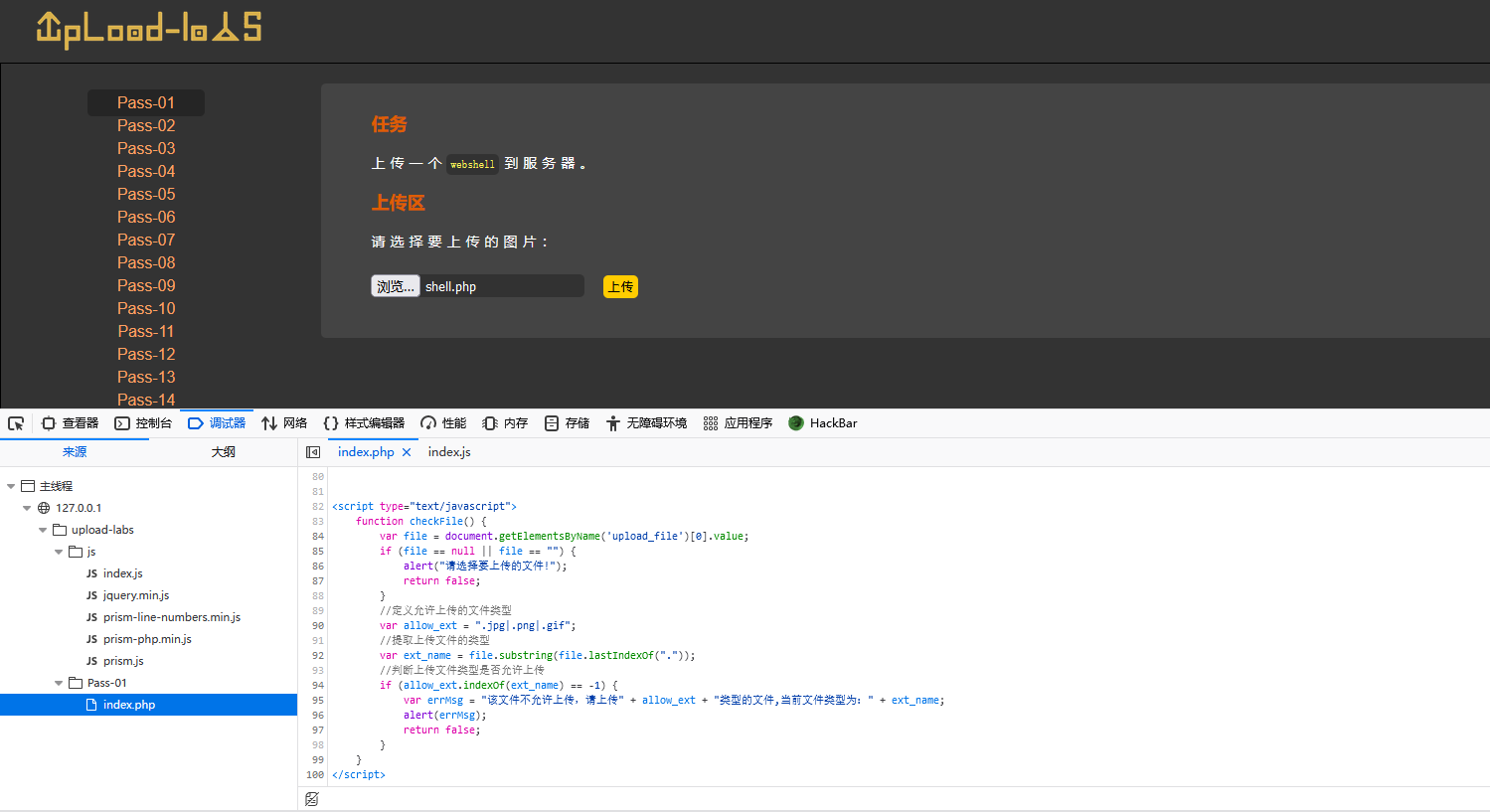Click line number 94 in the editor gutter
1490x812 pixels.
coord(318,686)
